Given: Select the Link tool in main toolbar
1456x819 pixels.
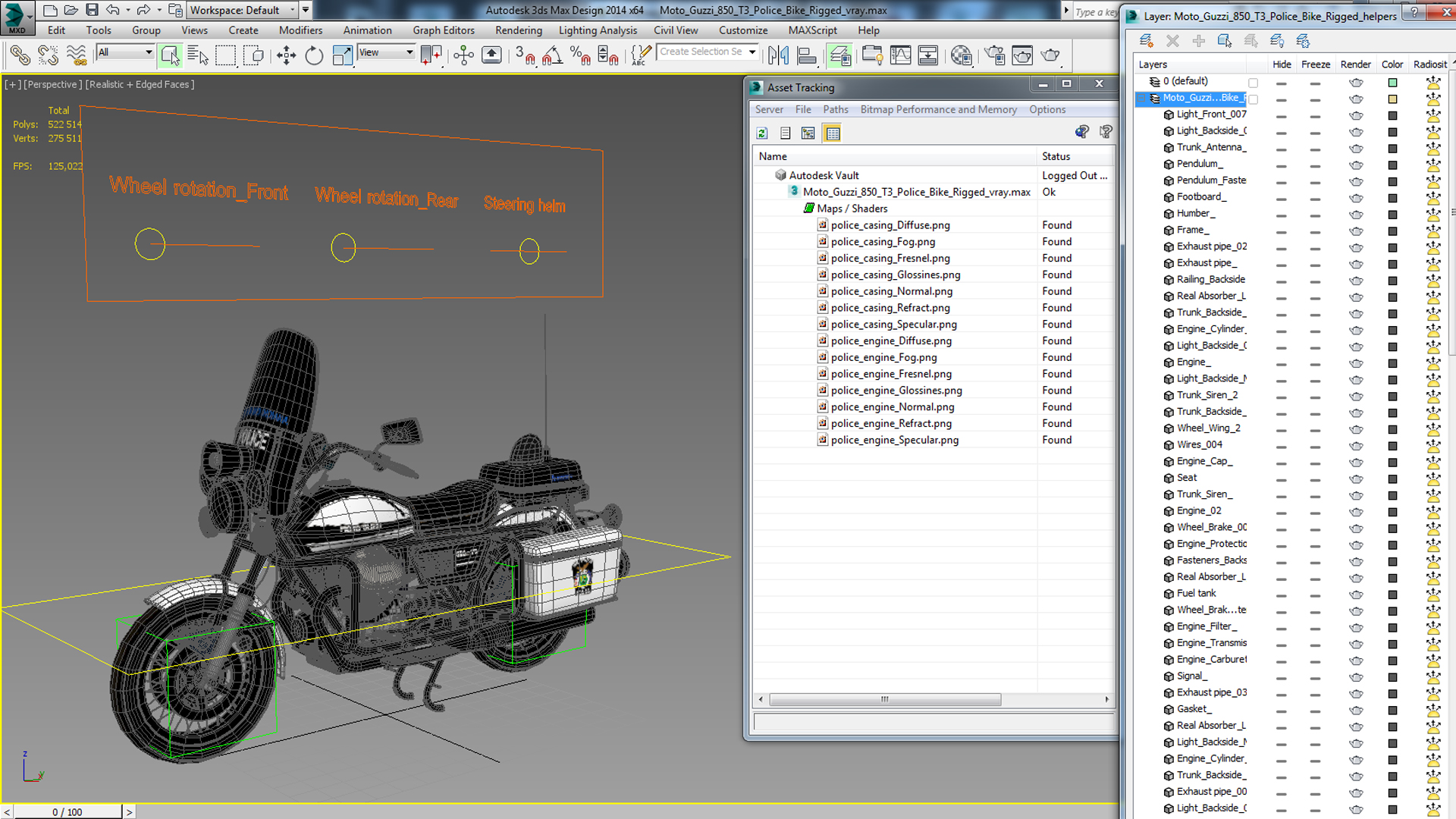Looking at the screenshot, I should tap(20, 55).
